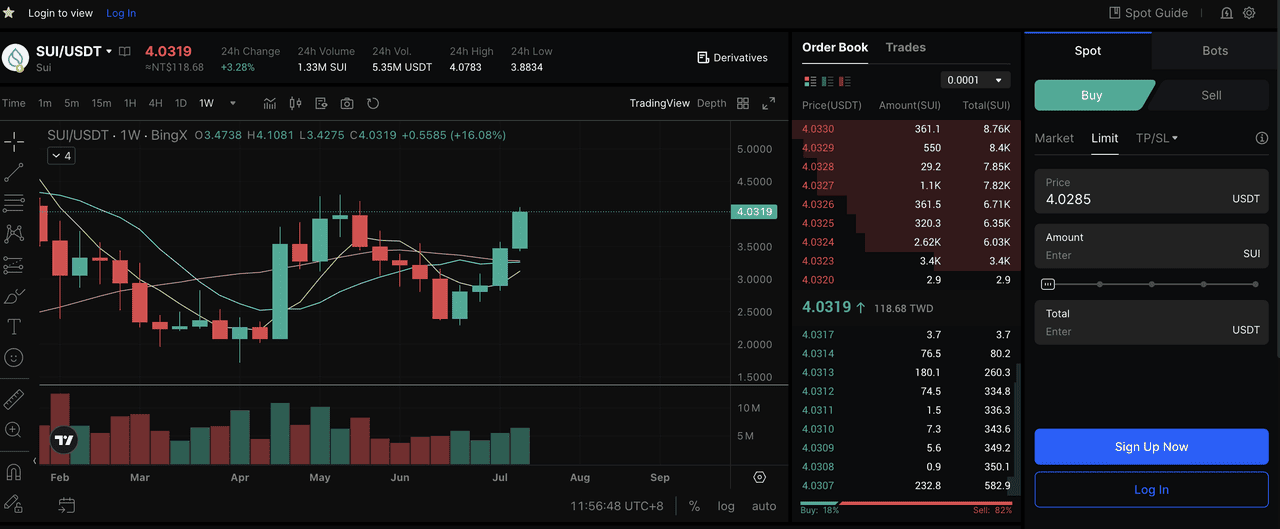This screenshot has height=529, width=1280.
Task: Open the timeframe dropdown arrow after 1W
Action: pos(233,103)
